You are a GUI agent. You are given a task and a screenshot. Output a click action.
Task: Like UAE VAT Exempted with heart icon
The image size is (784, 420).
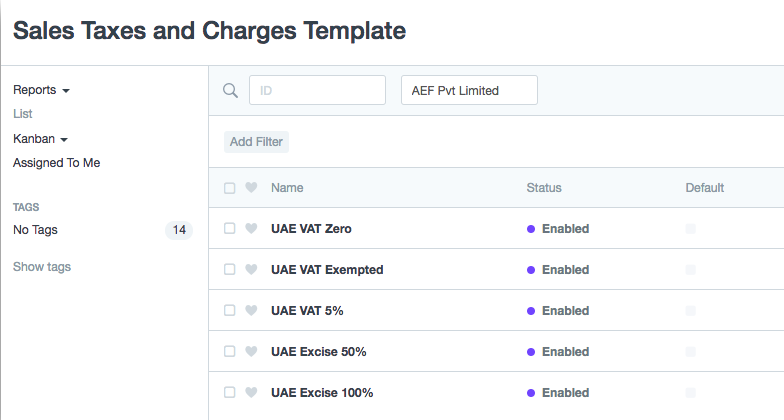click(x=251, y=269)
